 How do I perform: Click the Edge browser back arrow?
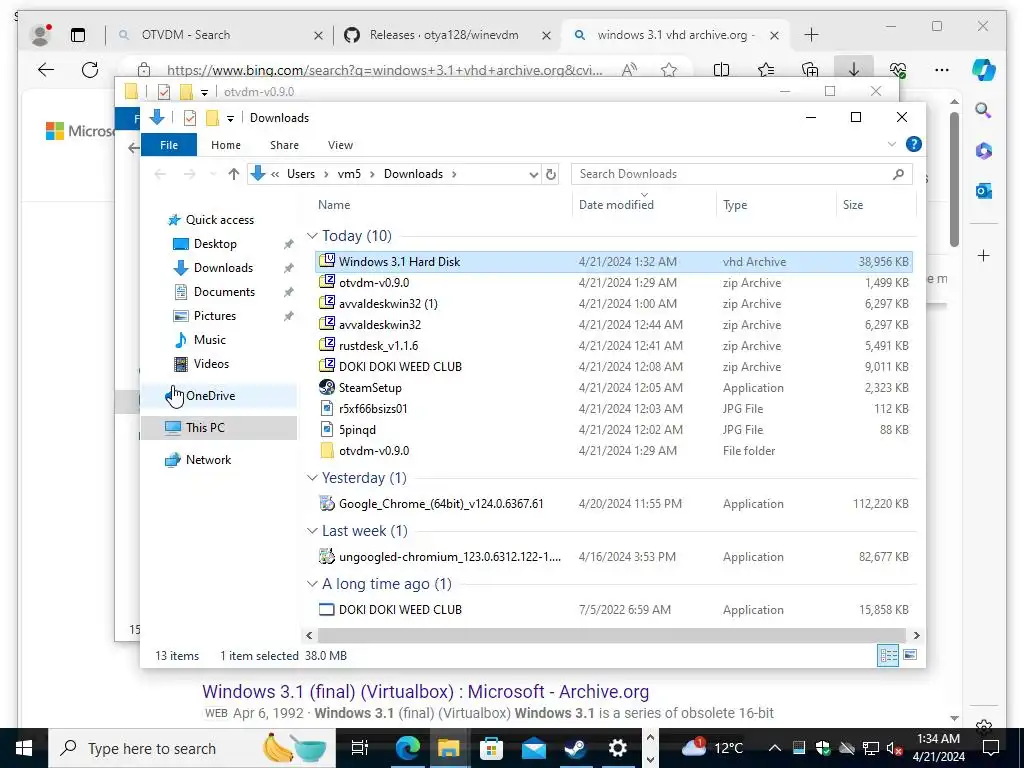46,69
